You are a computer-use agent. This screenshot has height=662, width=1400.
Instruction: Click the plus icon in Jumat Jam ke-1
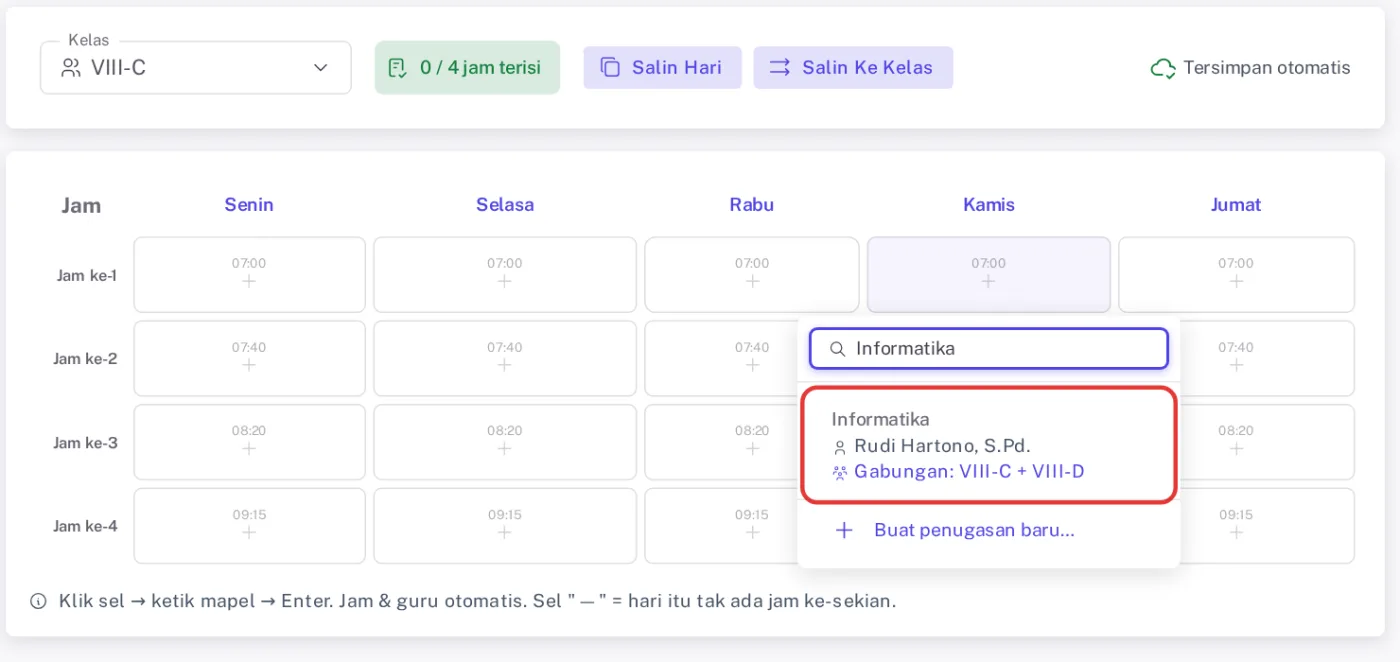[x=1236, y=282]
